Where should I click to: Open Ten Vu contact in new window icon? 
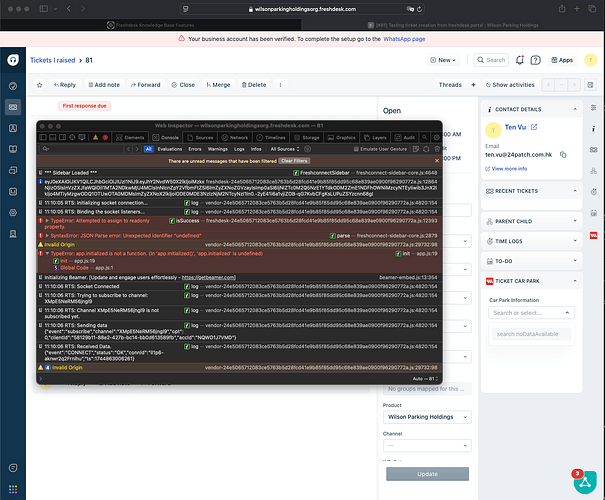[x=534, y=127]
